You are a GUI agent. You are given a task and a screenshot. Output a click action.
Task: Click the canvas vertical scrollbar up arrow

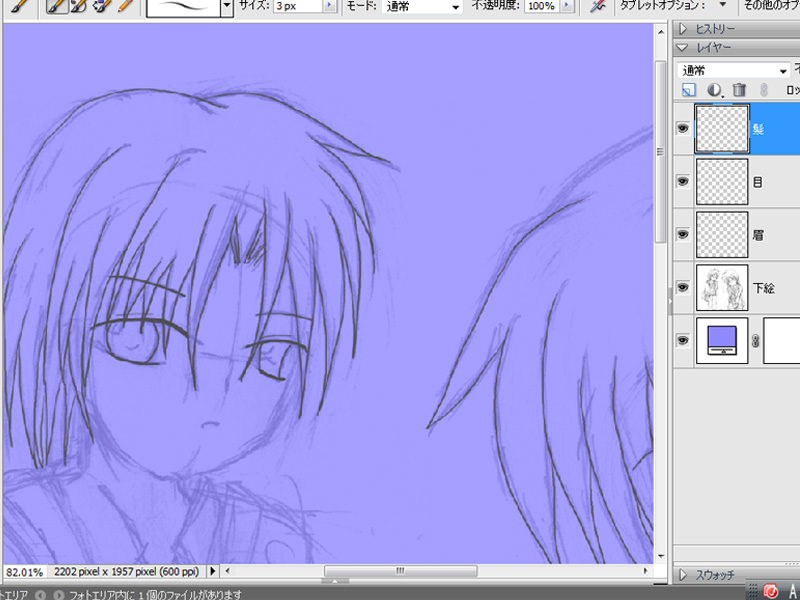click(661, 32)
